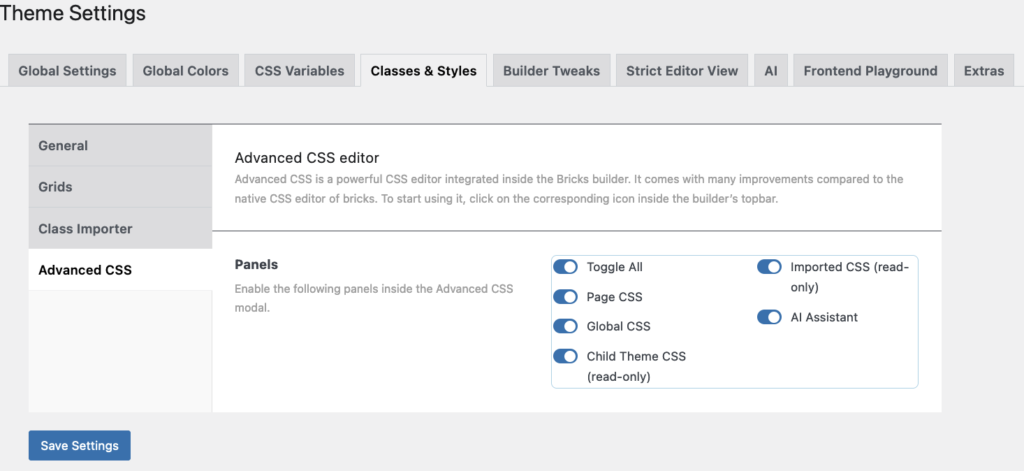1024x471 pixels.
Task: Disable the Page CSS panel toggle
Action: (566, 297)
